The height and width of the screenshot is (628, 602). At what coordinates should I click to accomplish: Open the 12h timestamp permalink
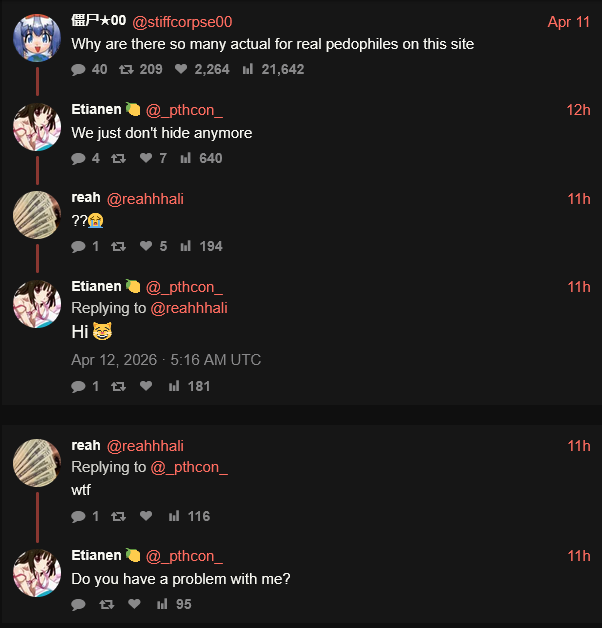click(578, 110)
